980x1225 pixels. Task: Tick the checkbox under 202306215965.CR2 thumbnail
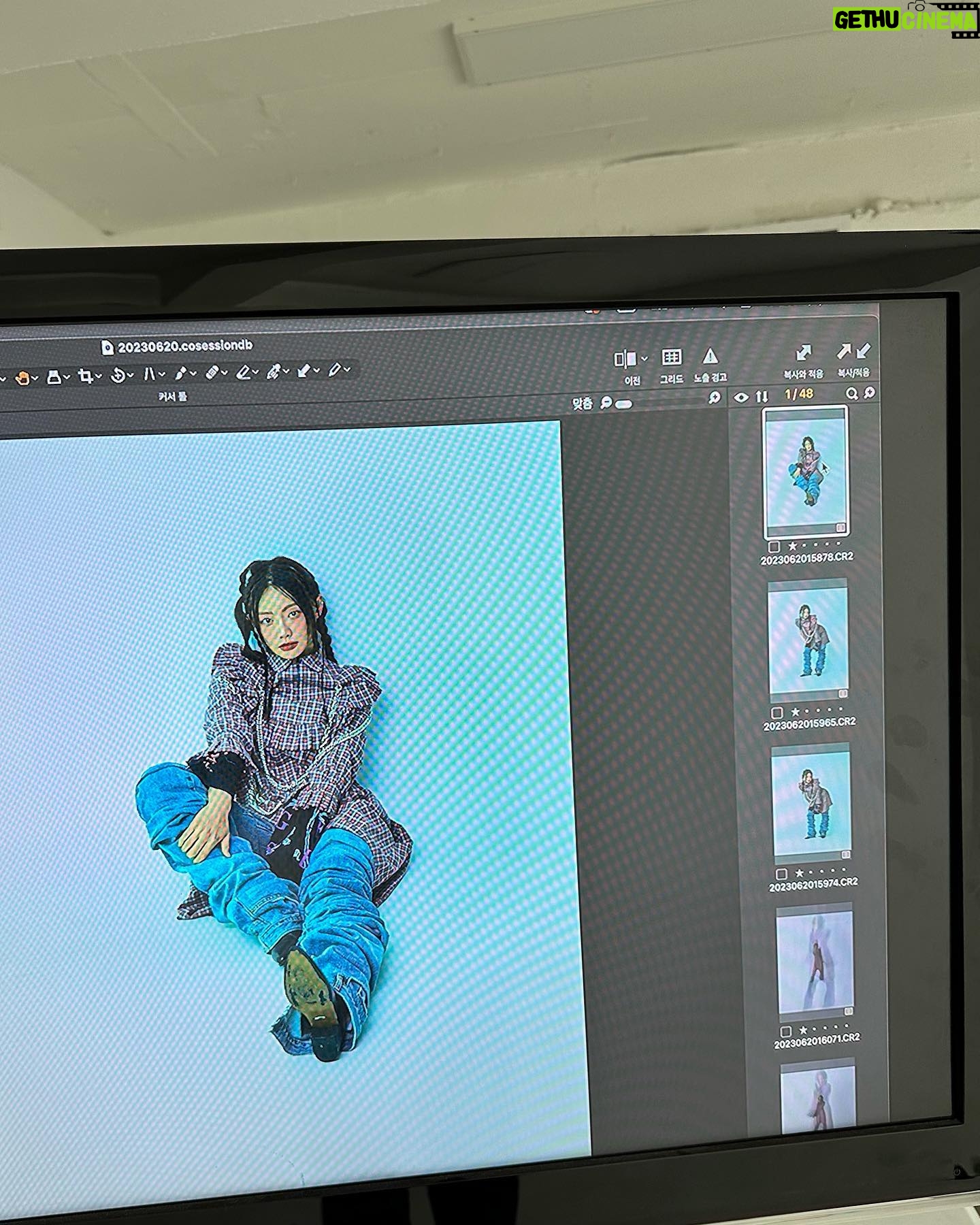click(777, 713)
